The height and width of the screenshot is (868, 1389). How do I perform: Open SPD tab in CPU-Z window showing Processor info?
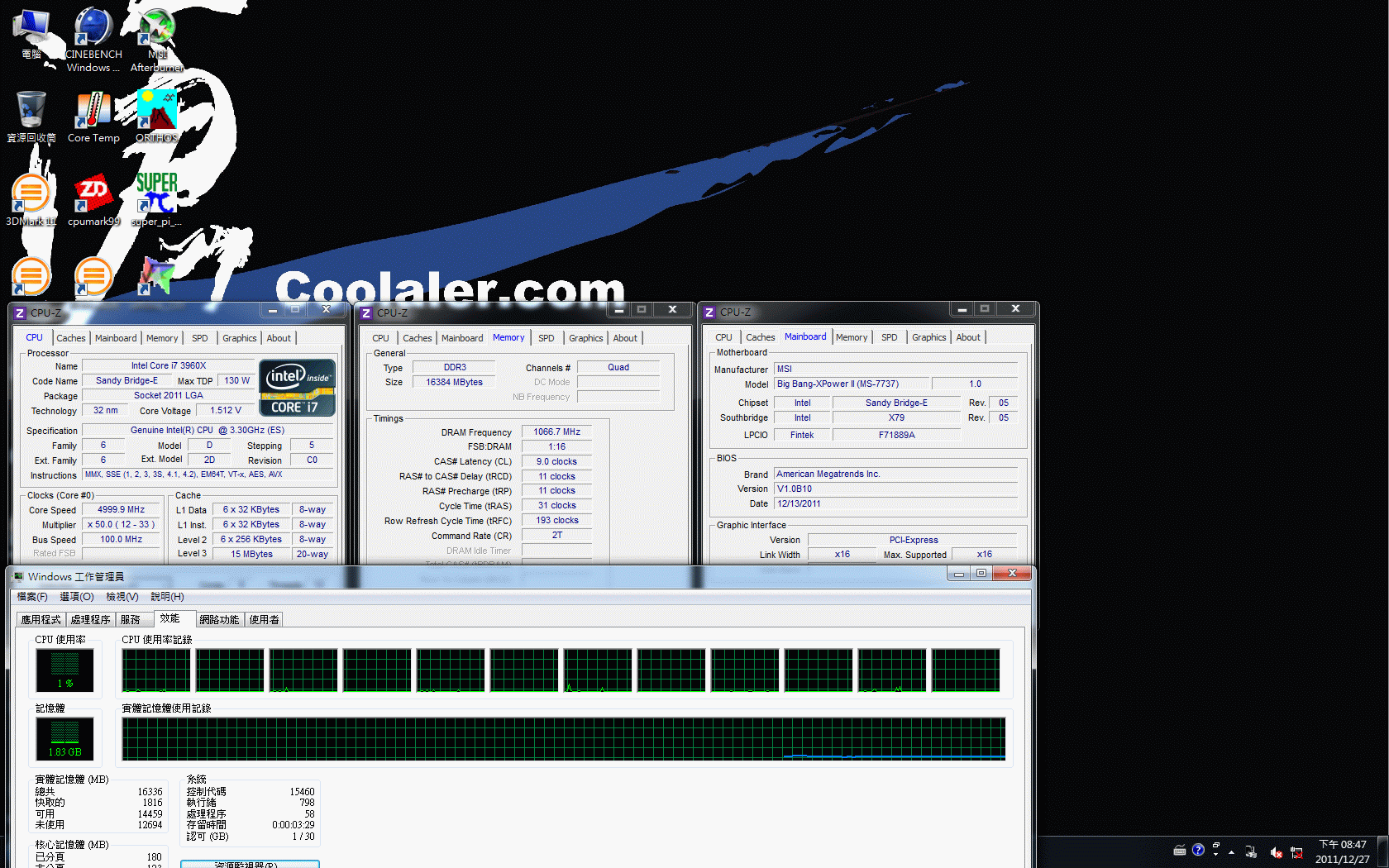coord(200,338)
